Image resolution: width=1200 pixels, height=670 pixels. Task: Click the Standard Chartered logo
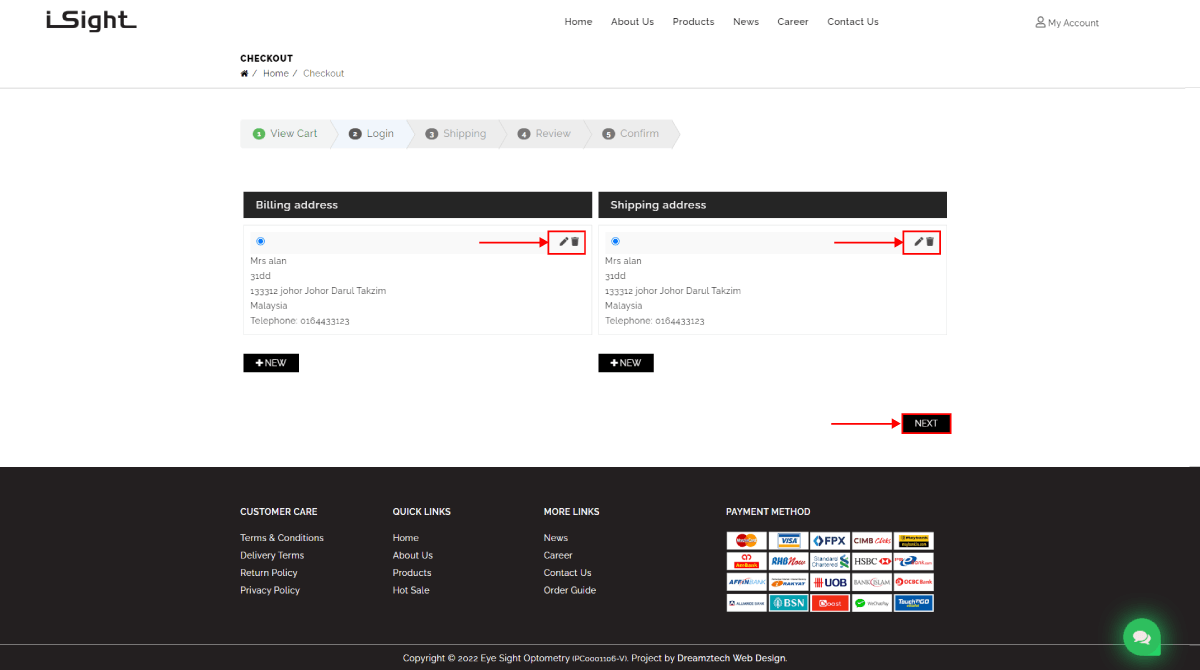[x=830, y=562]
